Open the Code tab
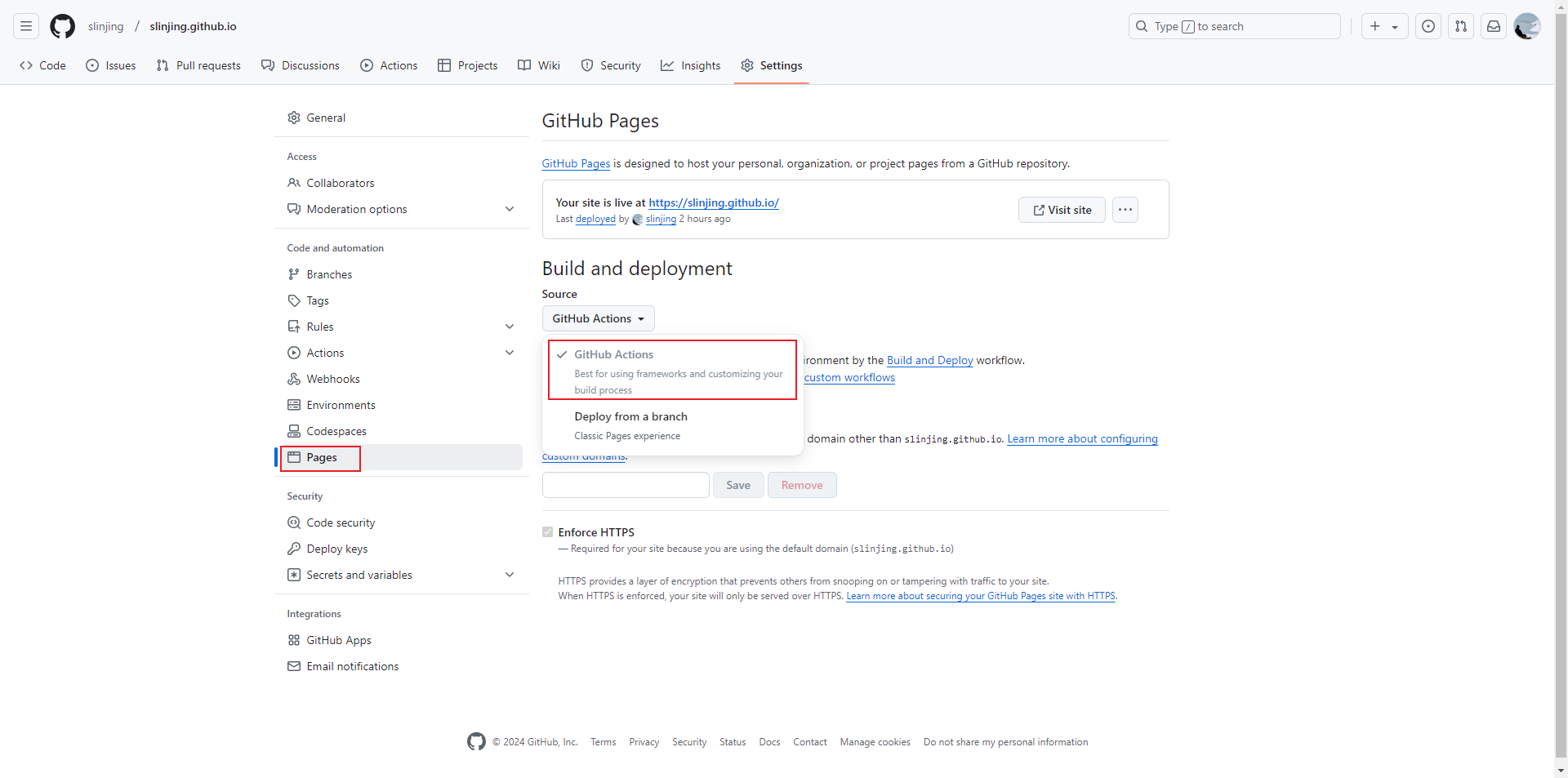 click(43, 65)
